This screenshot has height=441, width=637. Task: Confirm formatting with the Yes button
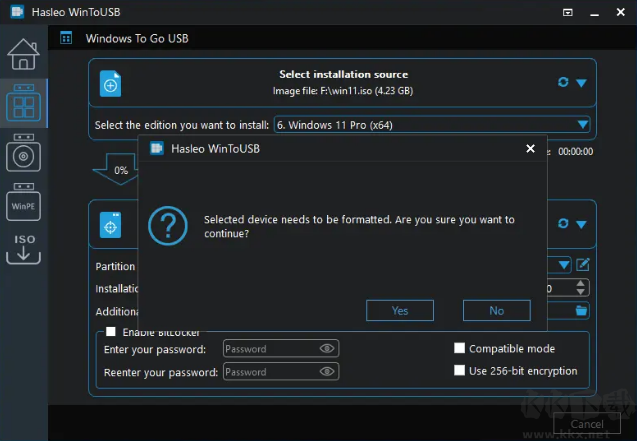(x=400, y=311)
